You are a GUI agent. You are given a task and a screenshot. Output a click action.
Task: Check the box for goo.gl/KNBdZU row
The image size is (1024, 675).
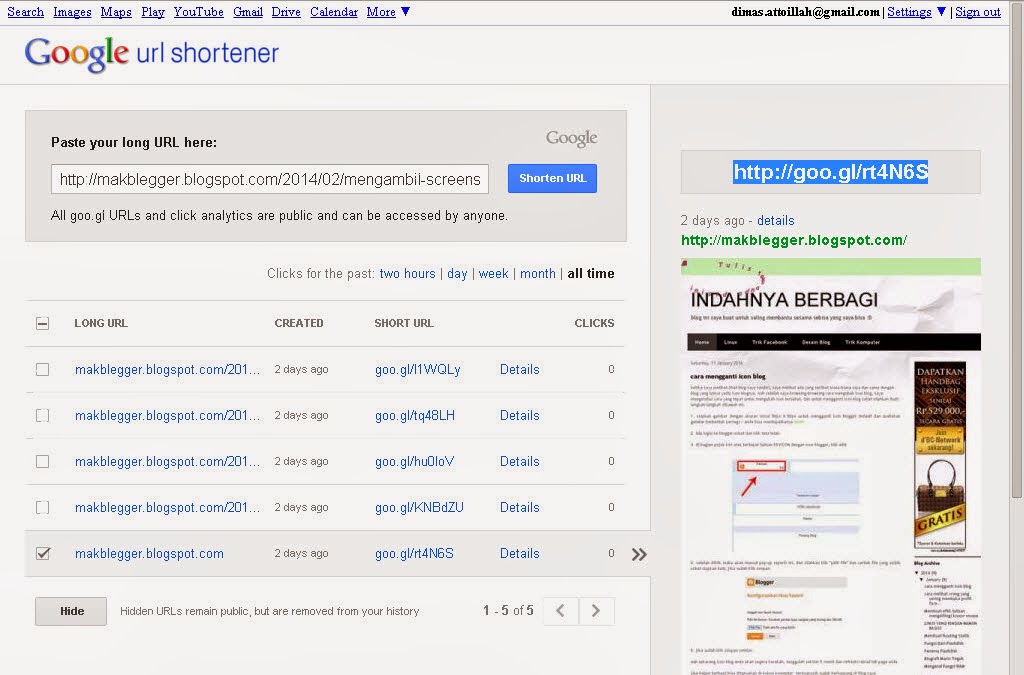coord(42,507)
